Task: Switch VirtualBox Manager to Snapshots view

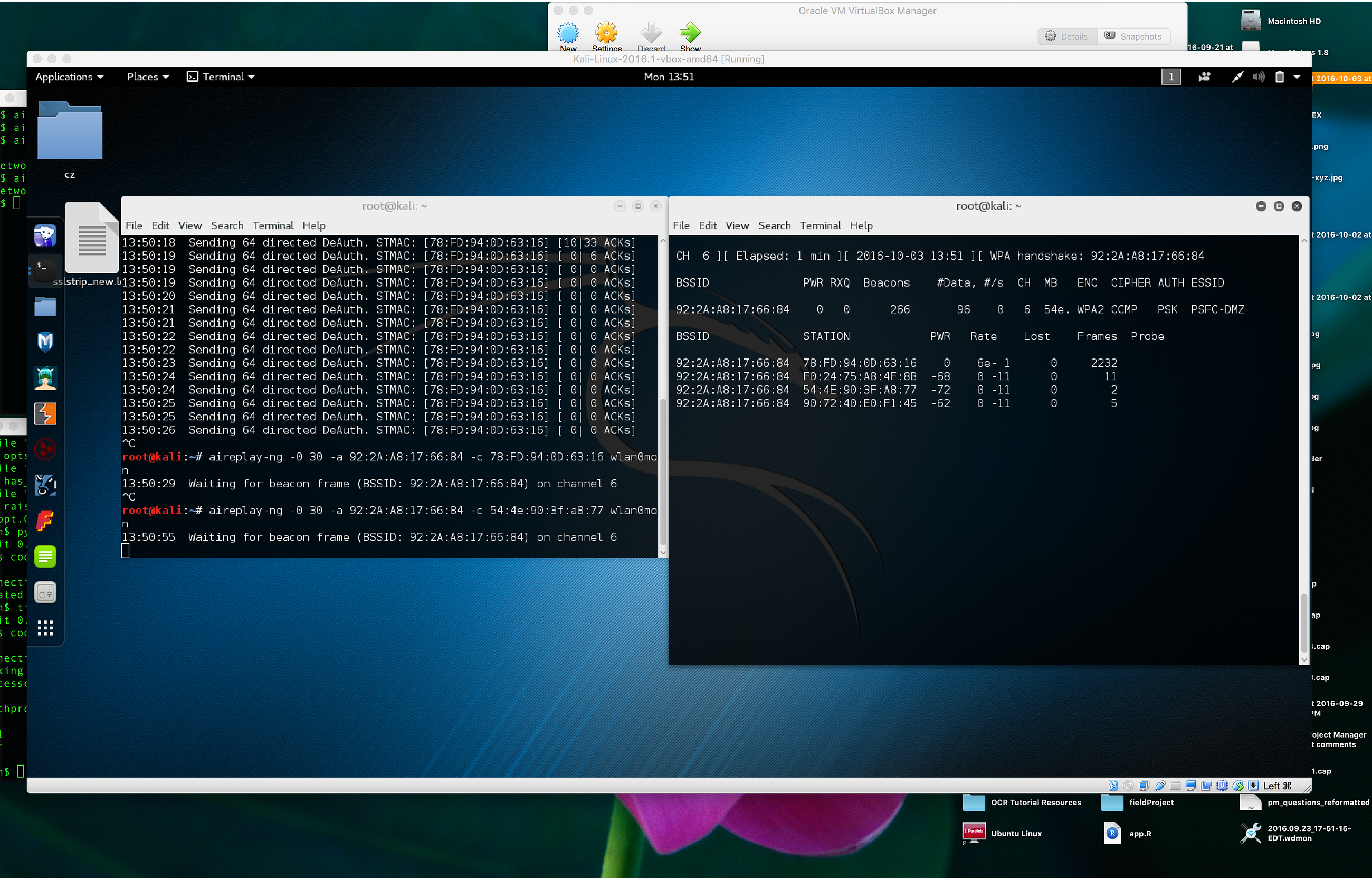Action: (x=1133, y=36)
